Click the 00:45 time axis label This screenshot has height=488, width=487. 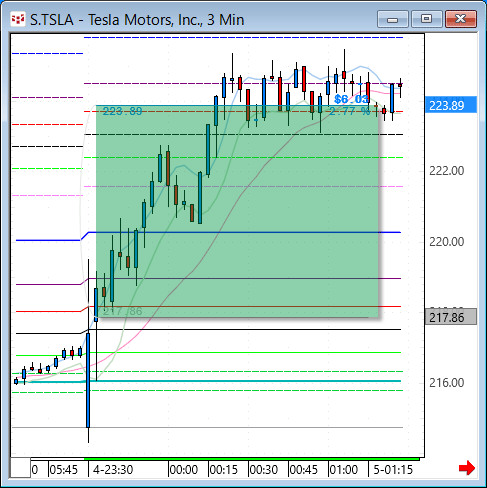[x=303, y=470]
